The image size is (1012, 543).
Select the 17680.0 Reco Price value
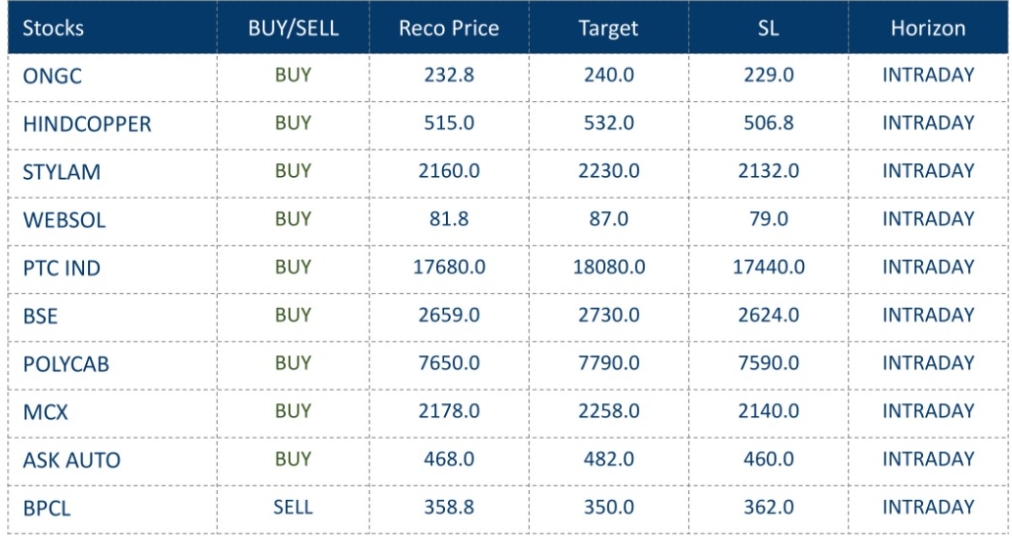coord(449,267)
